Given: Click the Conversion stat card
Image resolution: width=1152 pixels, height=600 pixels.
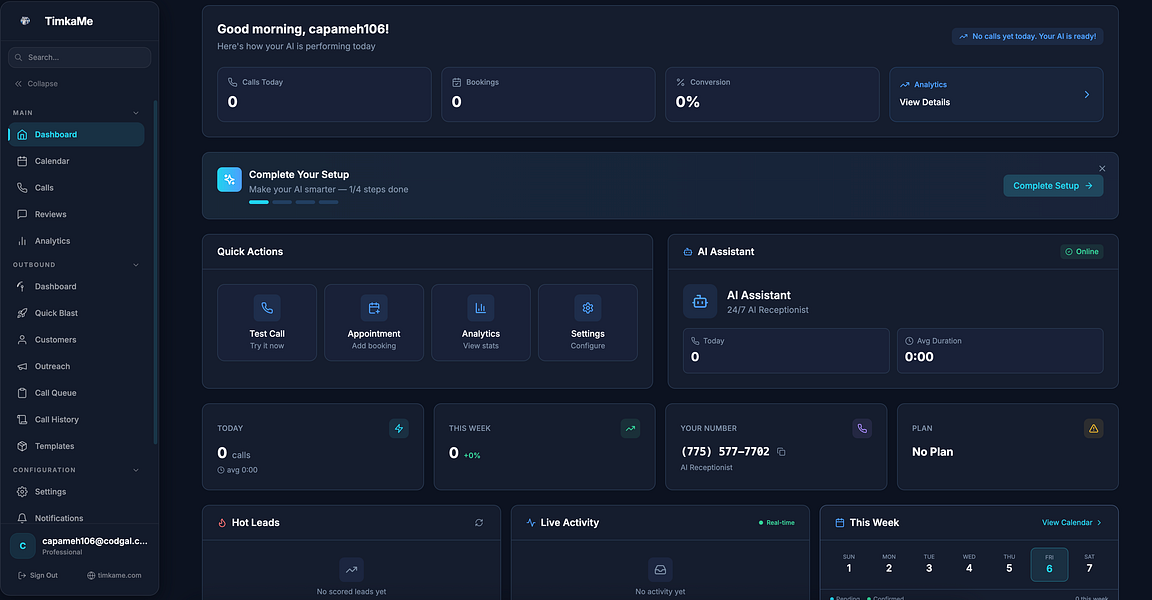Looking at the screenshot, I should click(772, 95).
